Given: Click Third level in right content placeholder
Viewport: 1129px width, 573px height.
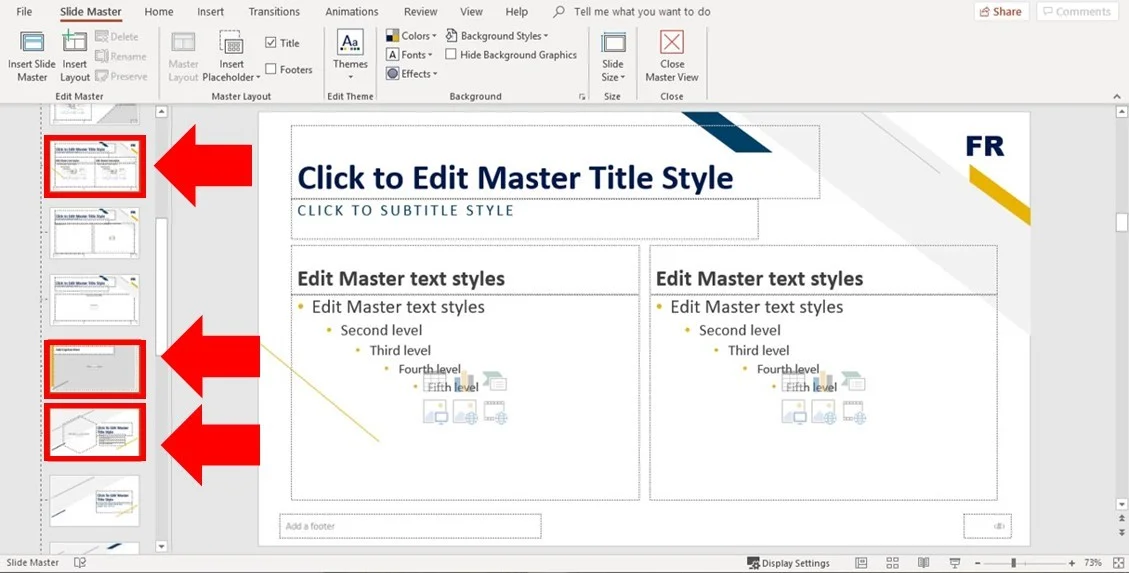Looking at the screenshot, I should 758,351.
